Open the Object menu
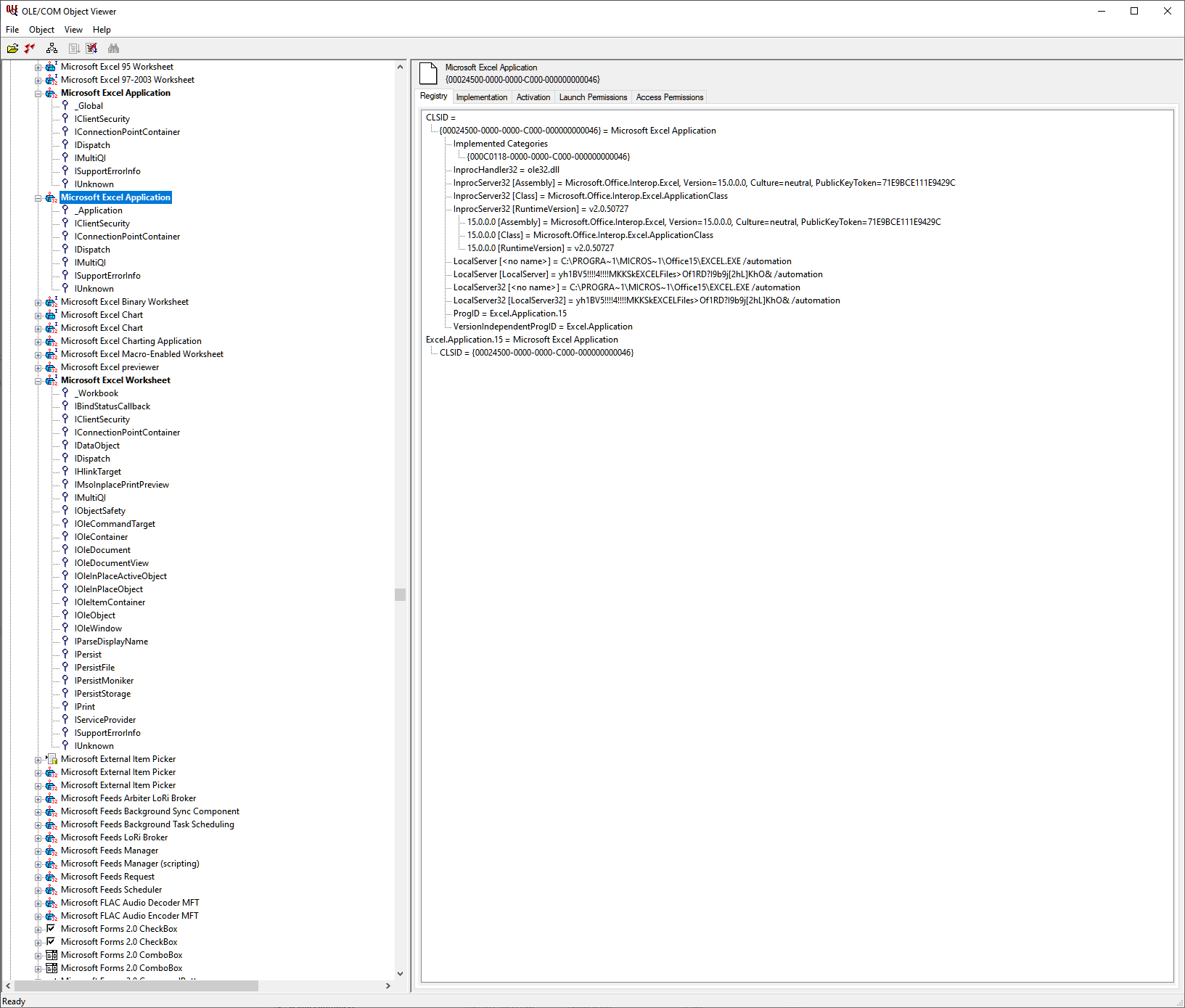 41,30
